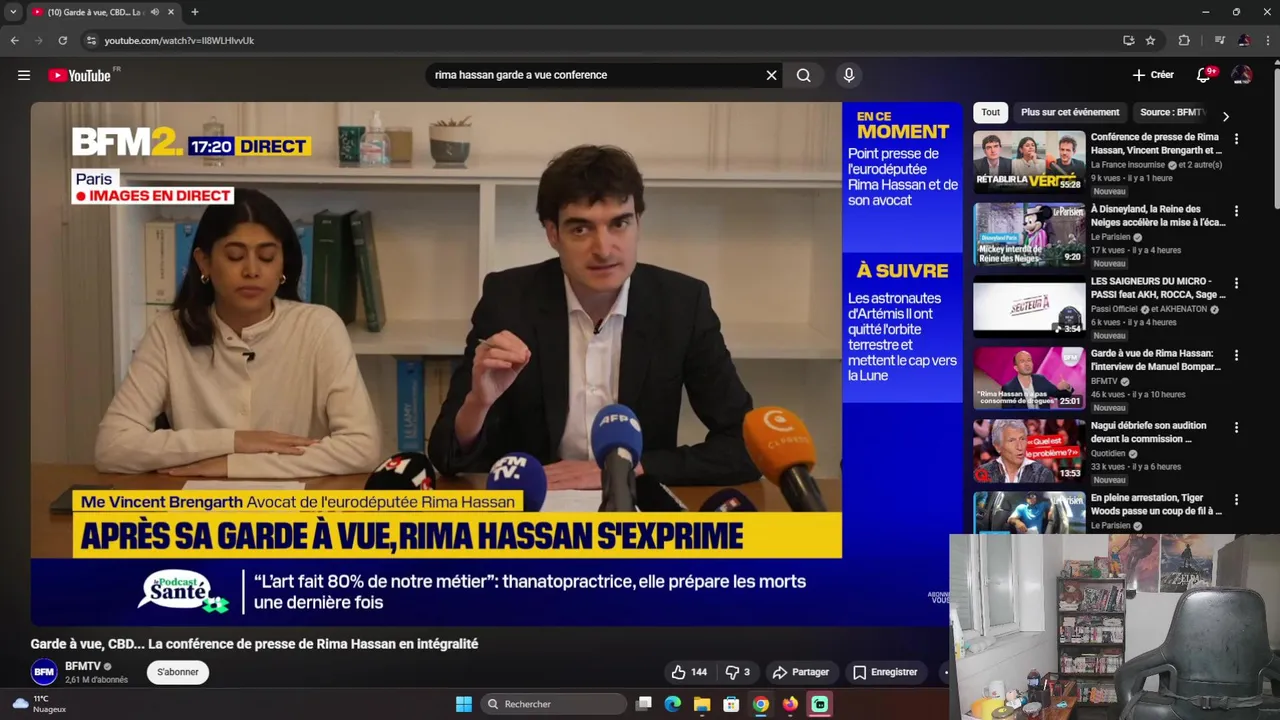Save the video with Enregistrer

pos(885,672)
